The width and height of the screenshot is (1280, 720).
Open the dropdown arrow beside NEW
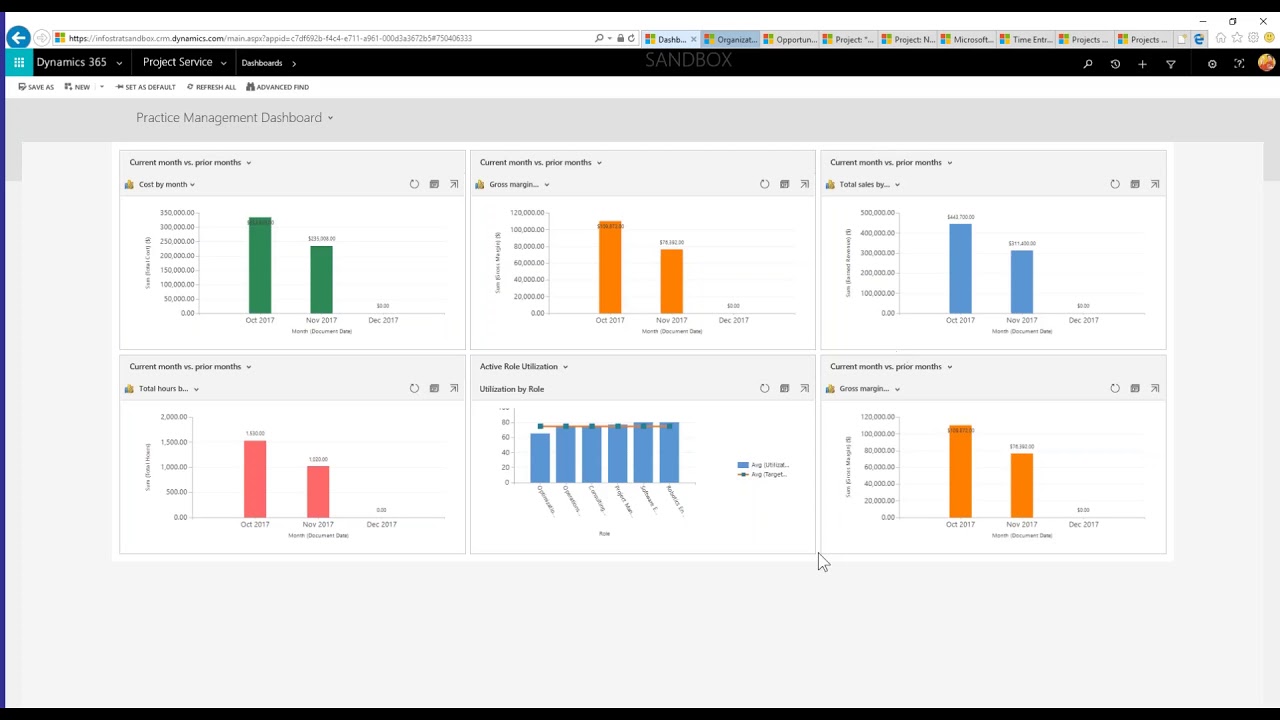click(x=101, y=87)
